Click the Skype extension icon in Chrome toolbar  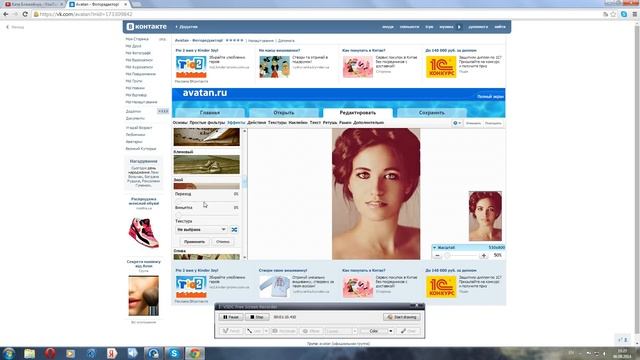[624, 14]
